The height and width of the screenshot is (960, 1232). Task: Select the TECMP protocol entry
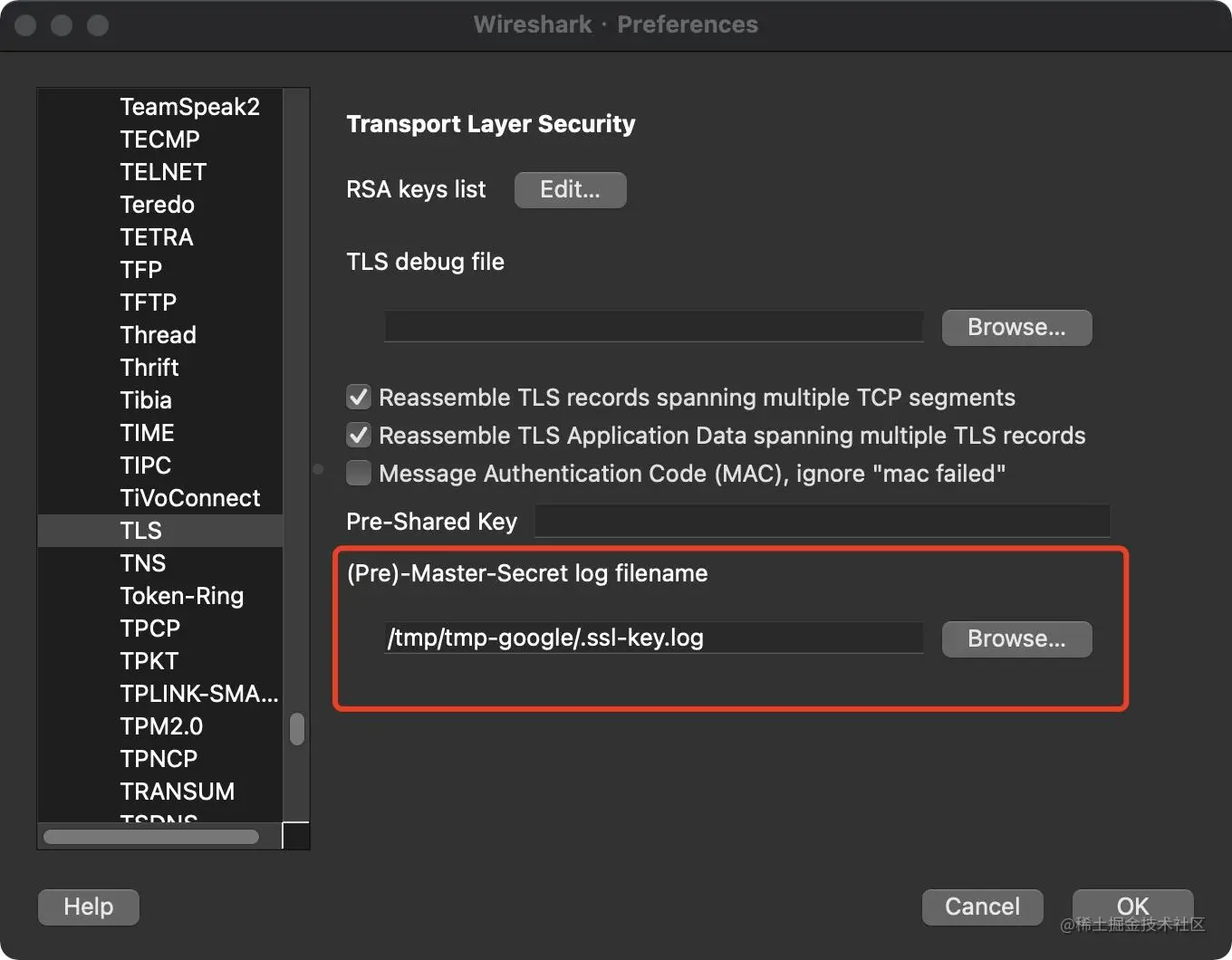coord(160,139)
